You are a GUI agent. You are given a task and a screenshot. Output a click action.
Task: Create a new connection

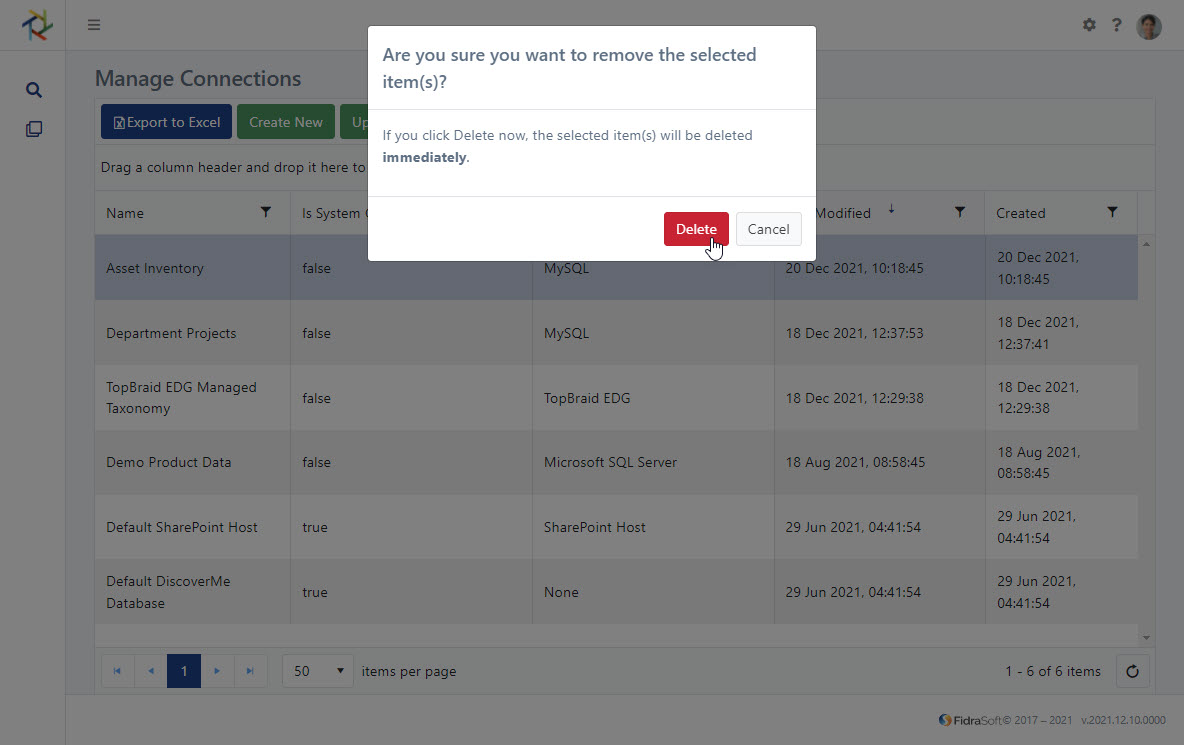click(x=285, y=121)
